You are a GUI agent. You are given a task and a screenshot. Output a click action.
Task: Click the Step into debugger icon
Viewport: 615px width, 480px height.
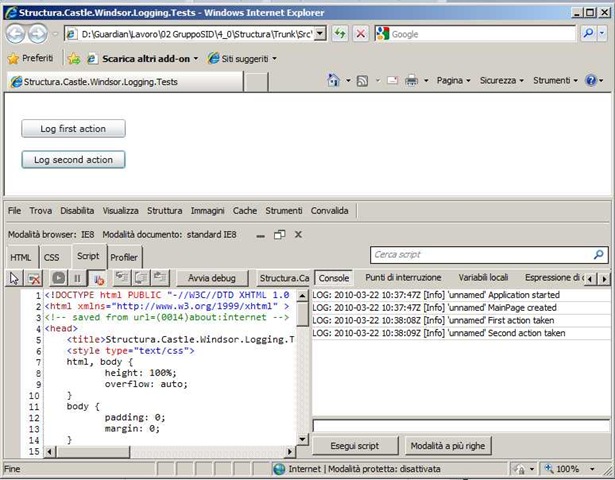[122, 278]
